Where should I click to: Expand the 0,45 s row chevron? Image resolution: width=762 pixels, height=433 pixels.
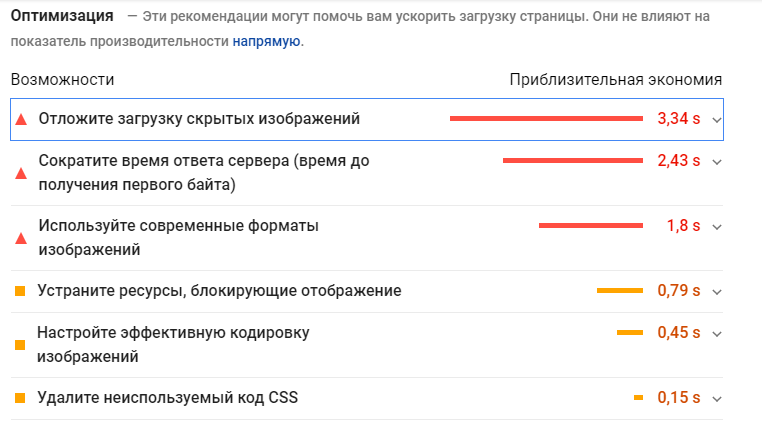coord(717,334)
